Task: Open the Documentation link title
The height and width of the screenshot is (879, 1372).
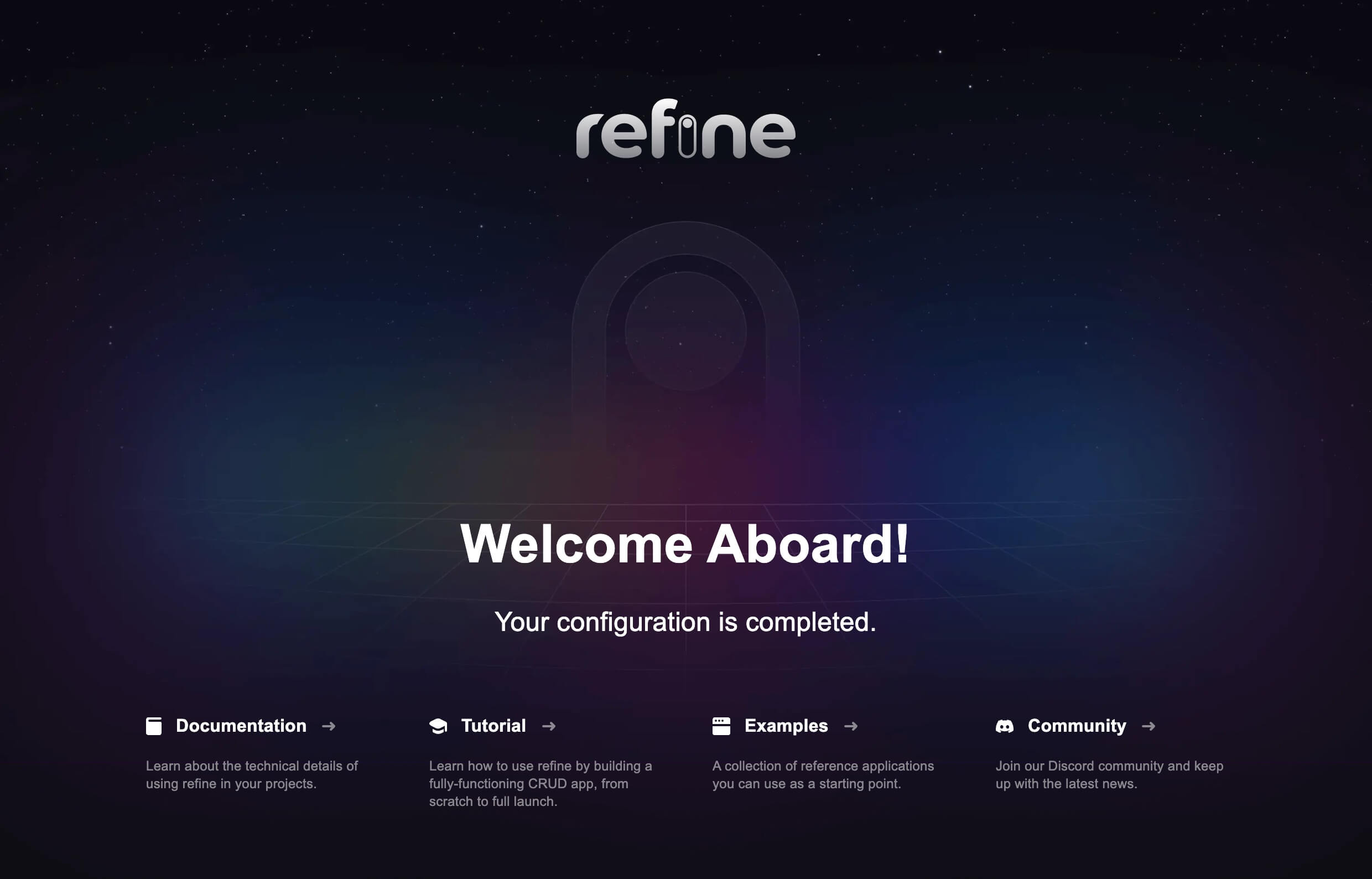Action: [241, 726]
